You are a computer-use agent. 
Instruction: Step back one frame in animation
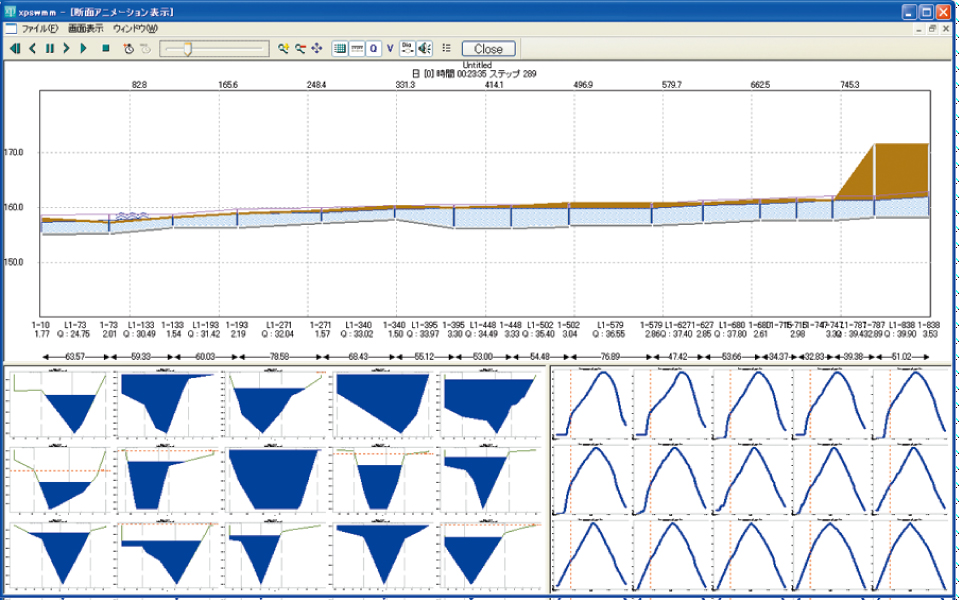point(32,48)
